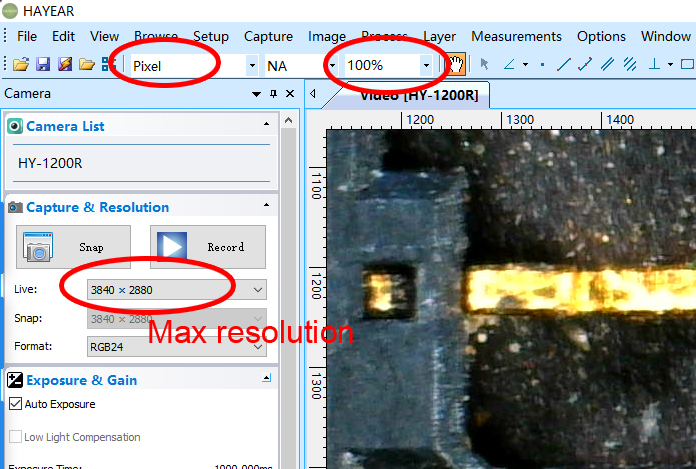The width and height of the screenshot is (696, 469).
Task: Close the Camera side panel
Action: click(290, 94)
